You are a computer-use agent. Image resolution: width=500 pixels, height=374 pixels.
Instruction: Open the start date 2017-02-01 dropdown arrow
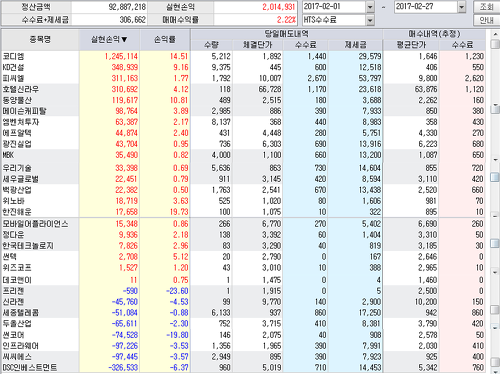click(x=370, y=7)
